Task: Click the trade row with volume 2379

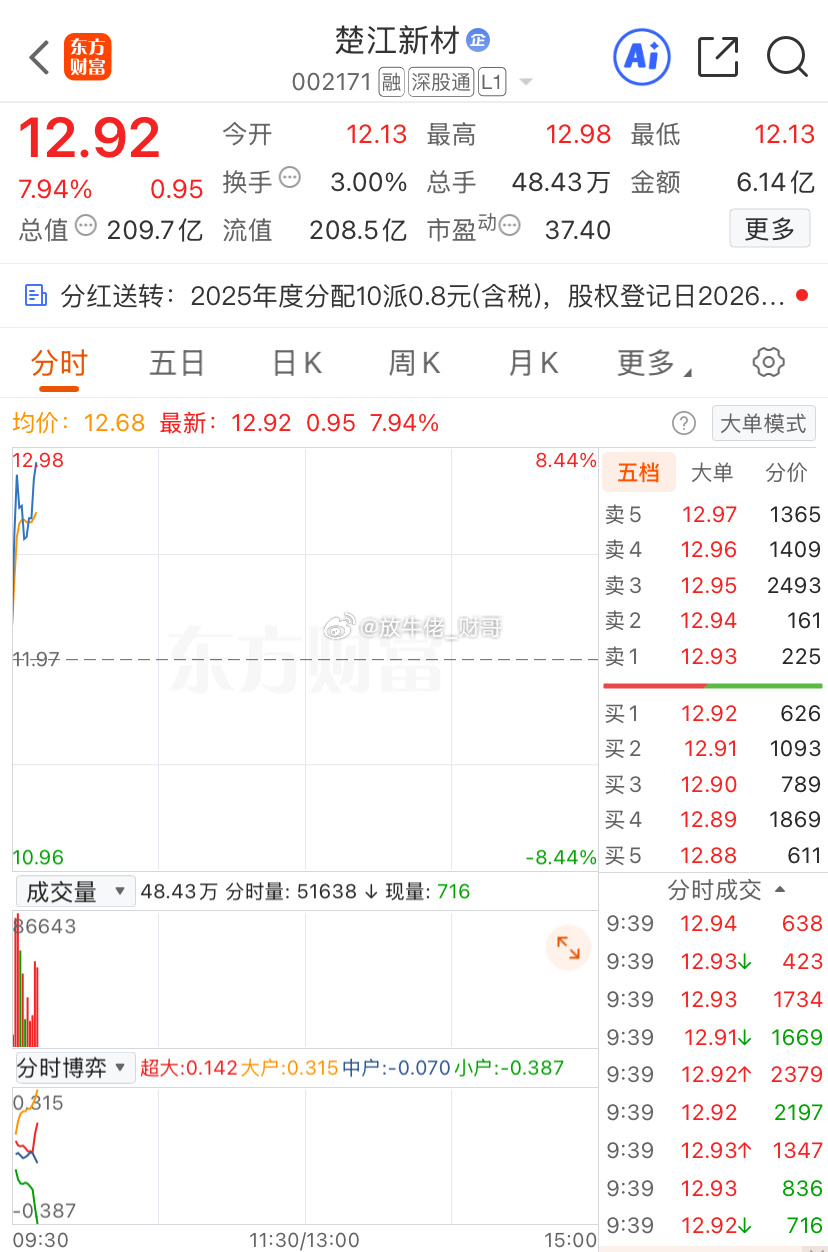Action: point(714,1074)
